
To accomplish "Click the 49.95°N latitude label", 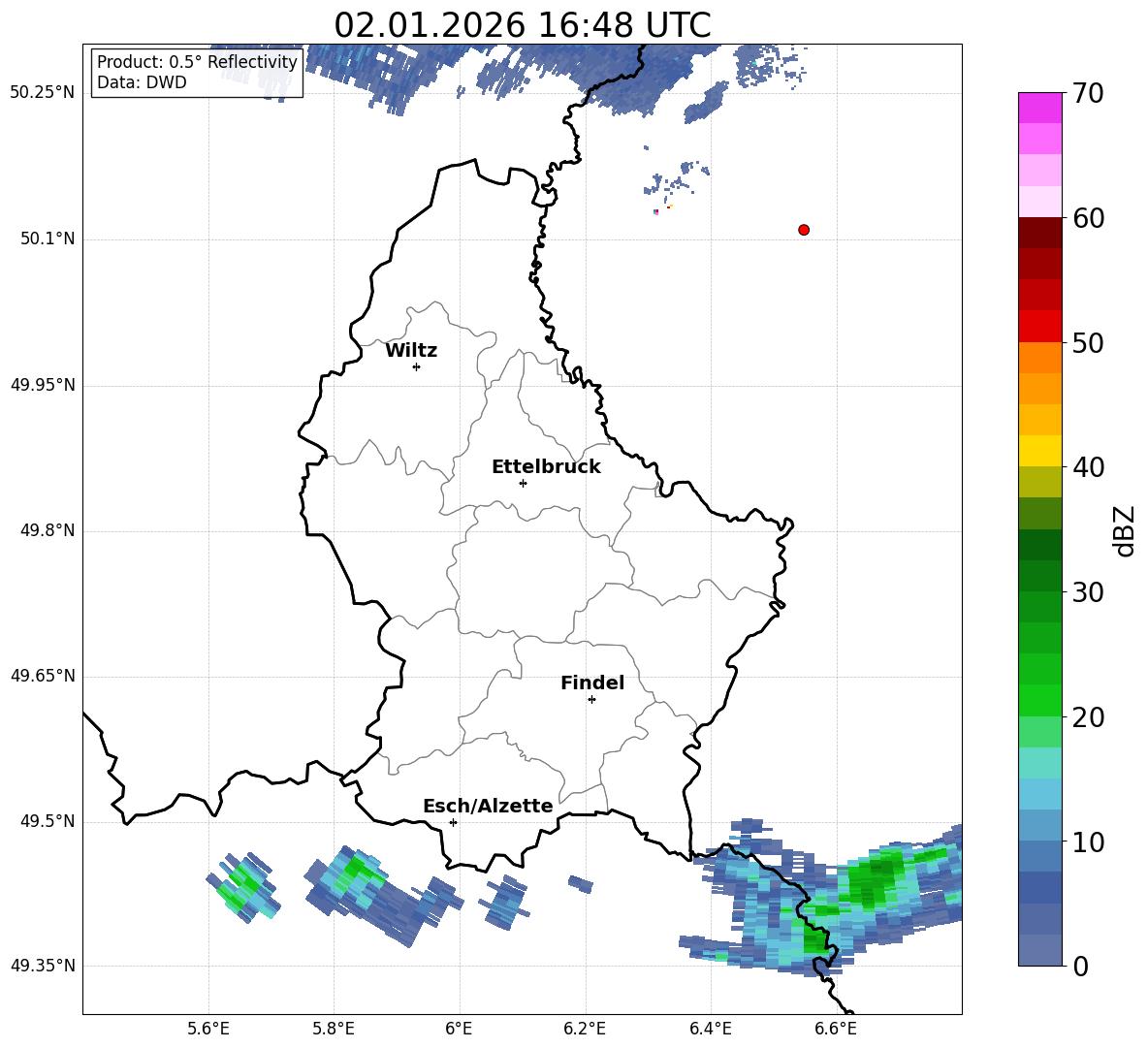I will 43,385.
